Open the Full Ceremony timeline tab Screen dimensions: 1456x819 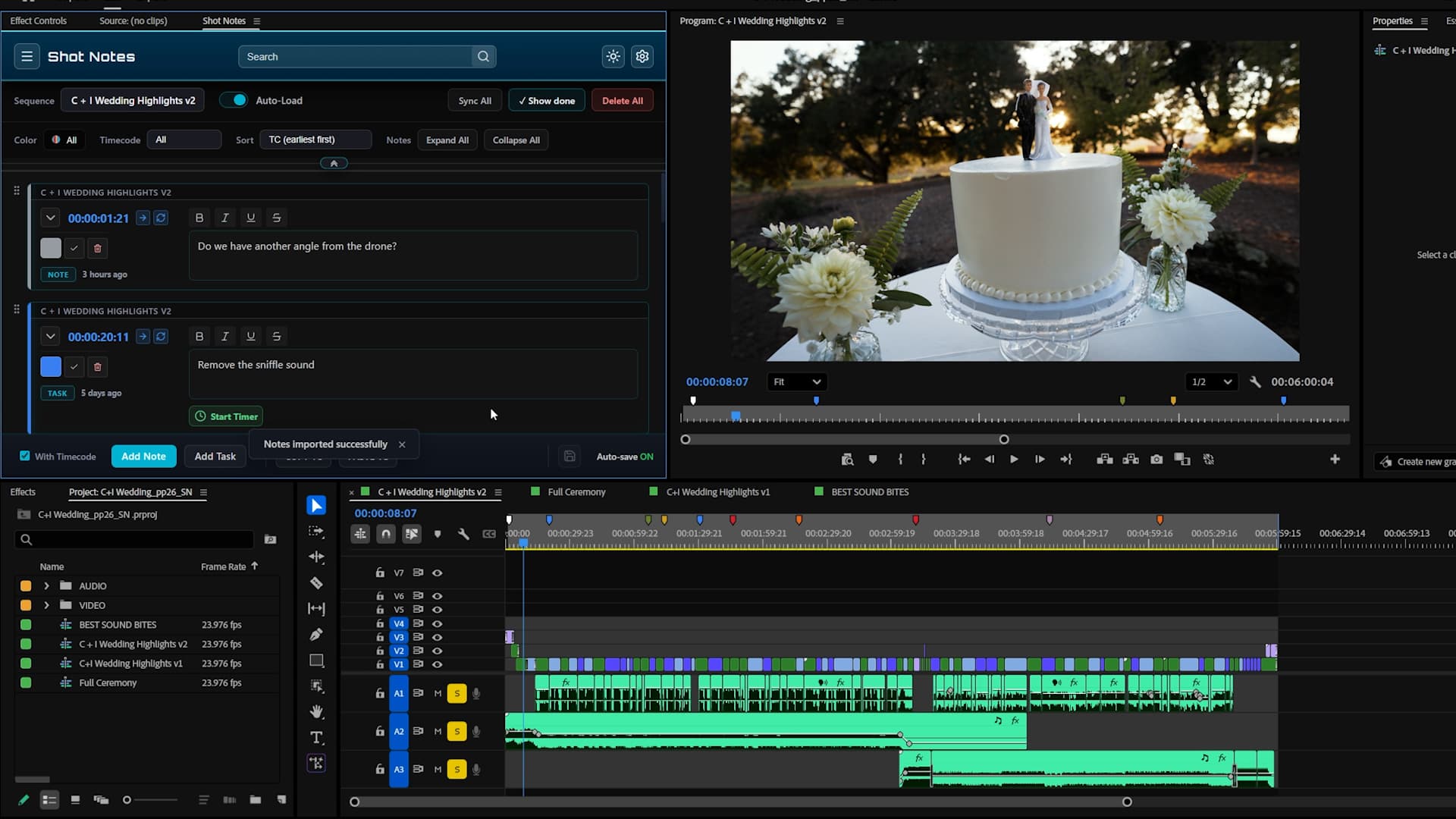click(x=576, y=491)
